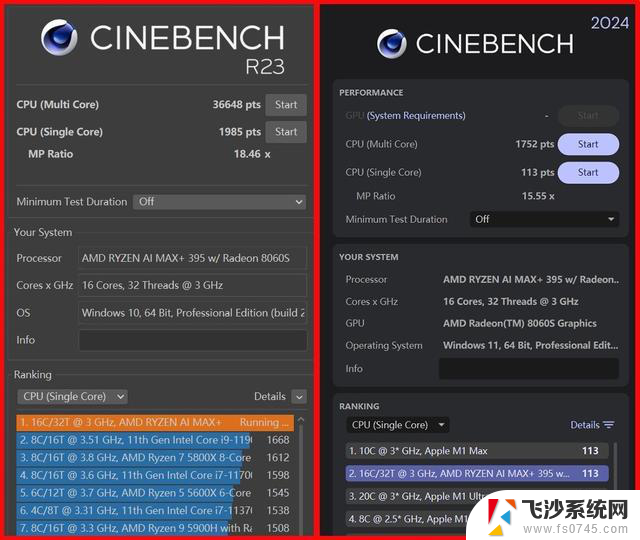Select 2024 ranking row 16C/32T AMD RYZEN AI MAX+ 395
Screen dimensions: 640x540
[477, 473]
